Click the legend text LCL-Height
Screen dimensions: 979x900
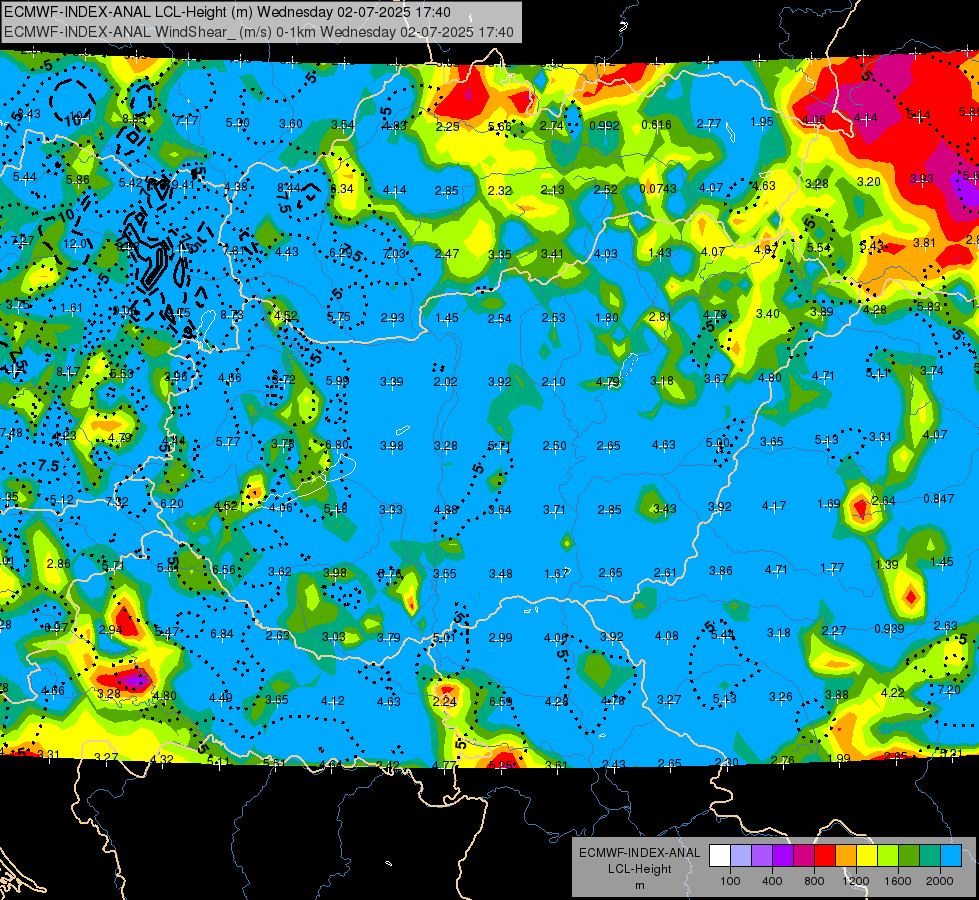pos(639,869)
